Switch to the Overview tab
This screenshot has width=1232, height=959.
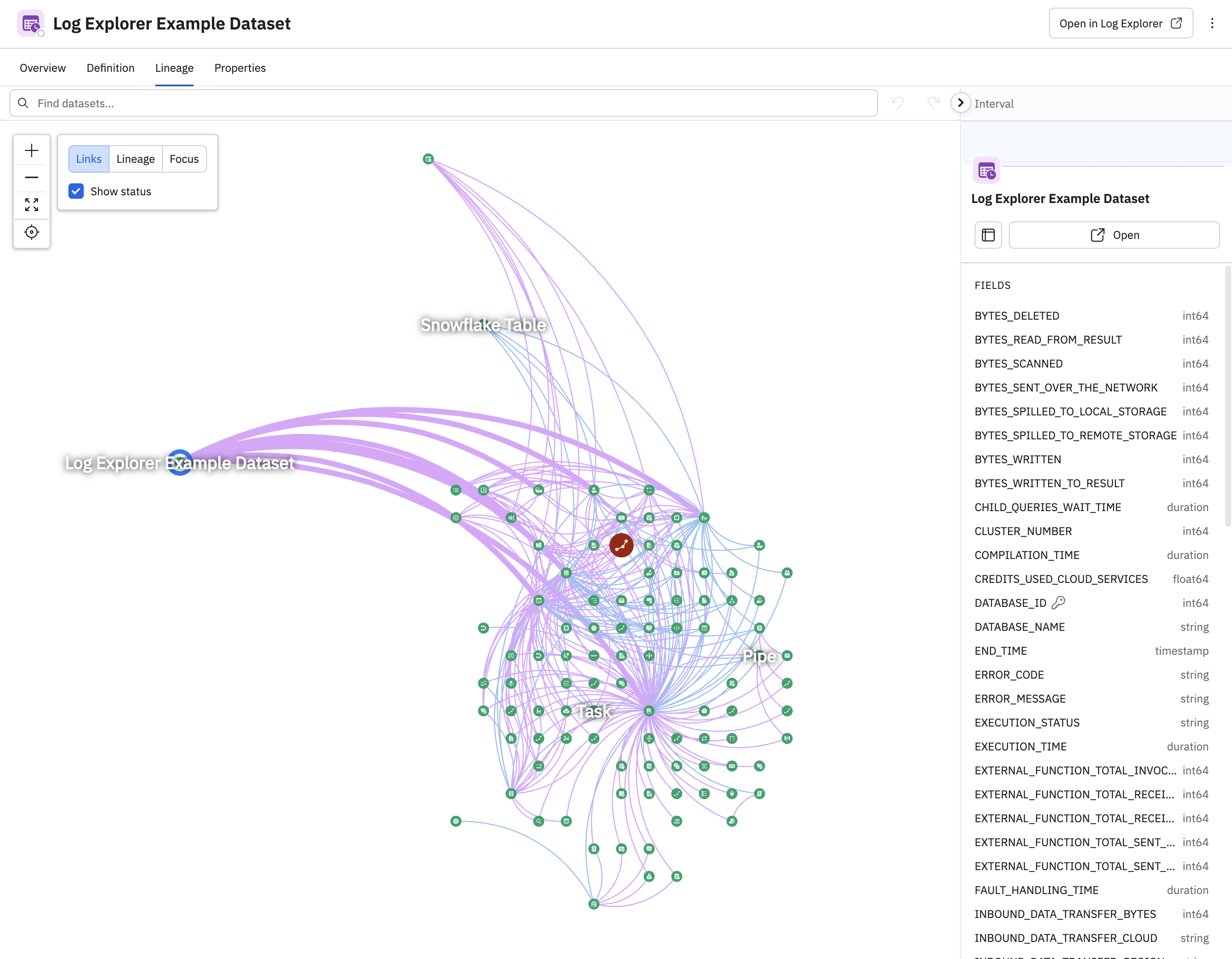42,68
